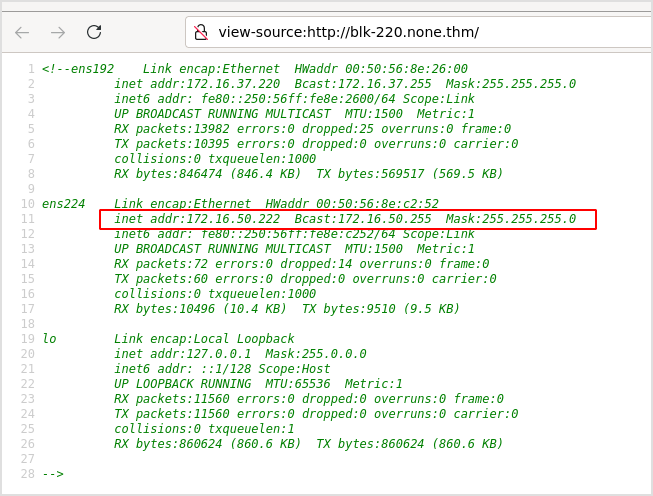Click the closing comment '-->' line
653x496 pixels.
click(x=53, y=474)
